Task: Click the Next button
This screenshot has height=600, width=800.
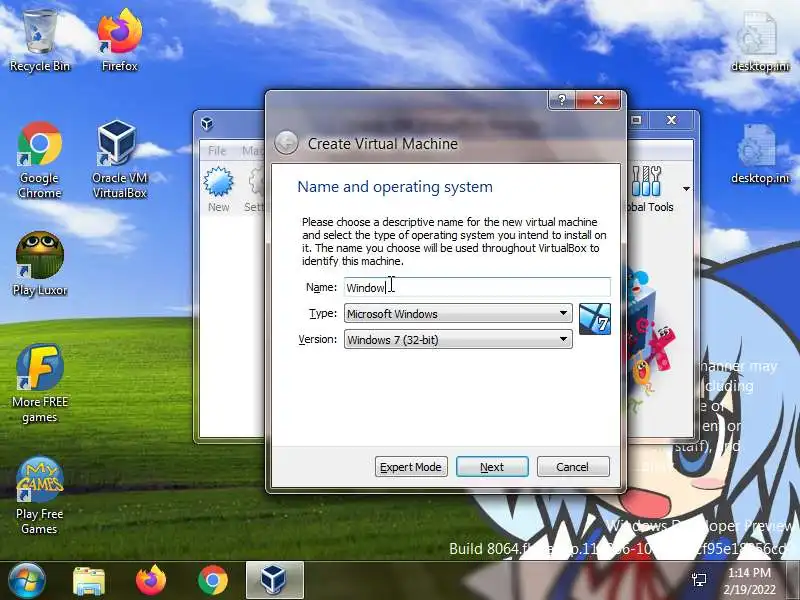Action: point(492,467)
